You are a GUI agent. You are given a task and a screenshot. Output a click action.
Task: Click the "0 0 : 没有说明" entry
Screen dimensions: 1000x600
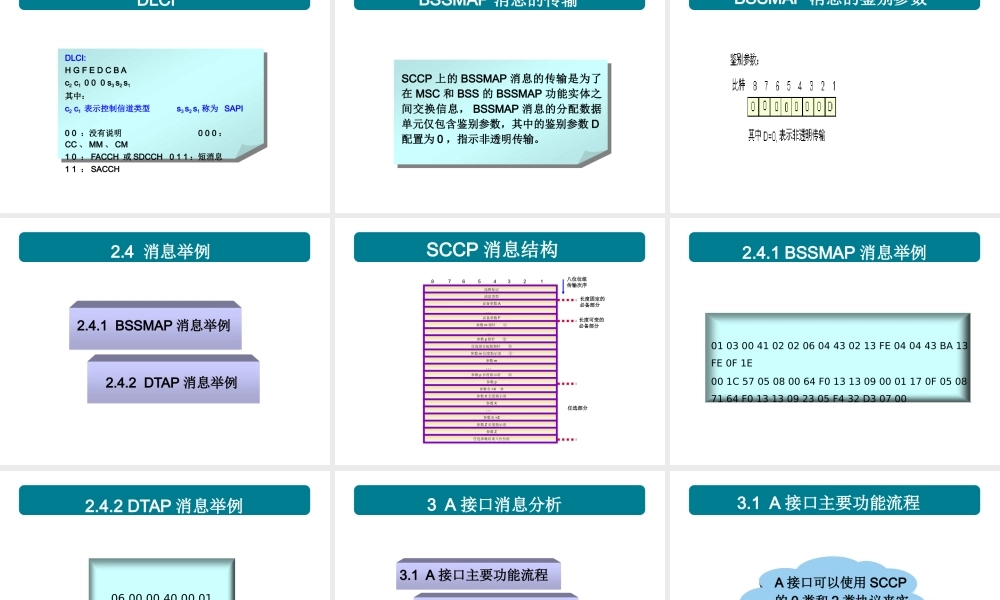point(93,133)
